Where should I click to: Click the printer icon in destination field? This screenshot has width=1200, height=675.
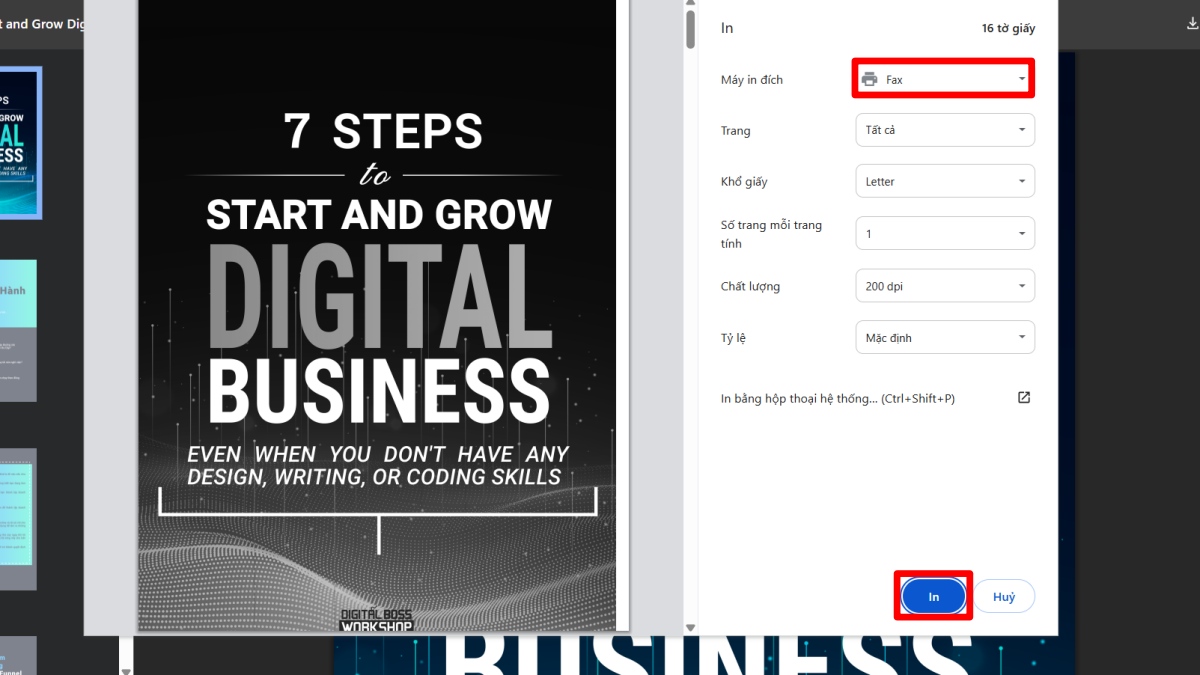pyautogui.click(x=870, y=79)
